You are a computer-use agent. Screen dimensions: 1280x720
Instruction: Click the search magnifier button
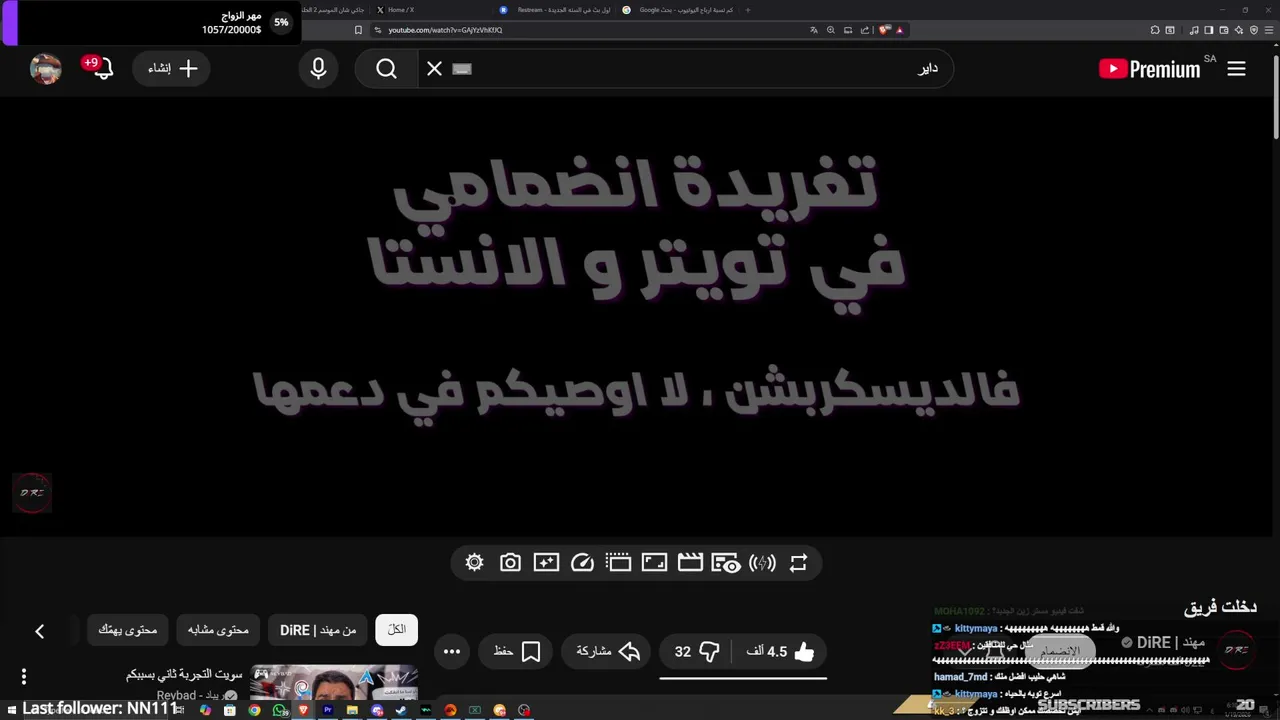coord(387,69)
